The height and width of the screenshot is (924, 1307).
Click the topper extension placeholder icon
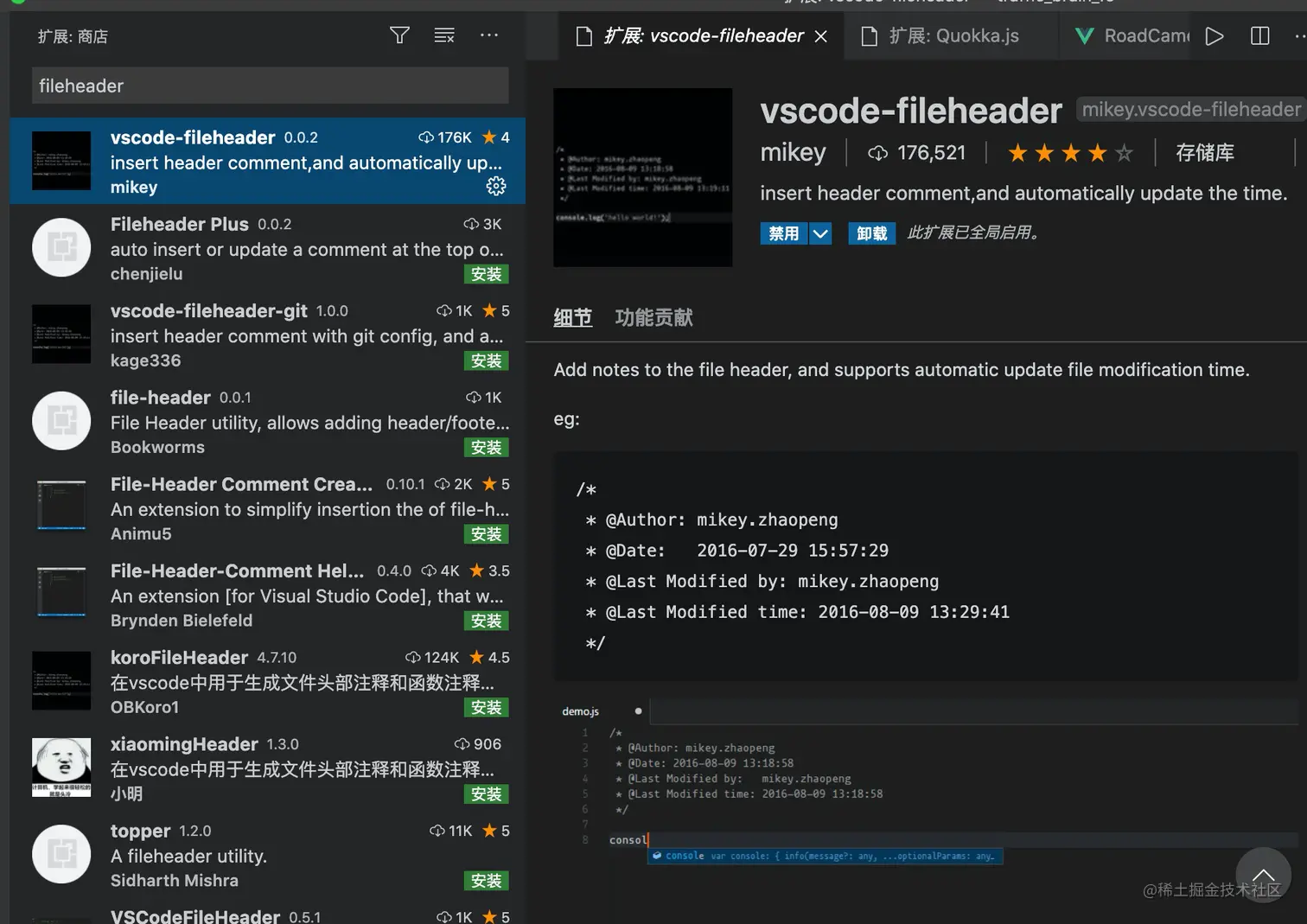61,854
